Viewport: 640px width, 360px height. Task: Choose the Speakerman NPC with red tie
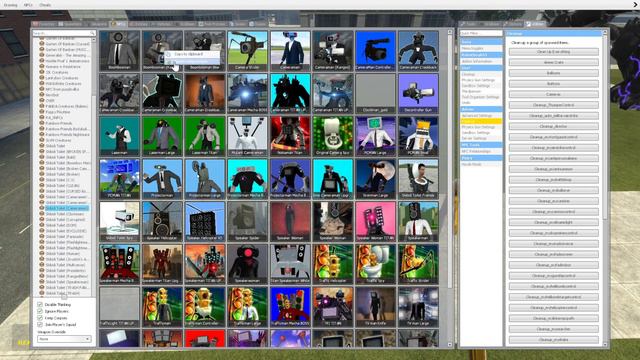coord(418,222)
